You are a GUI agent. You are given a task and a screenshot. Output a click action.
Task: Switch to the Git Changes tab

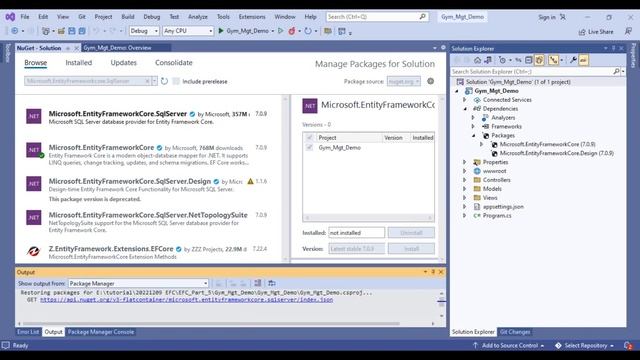pos(515,332)
